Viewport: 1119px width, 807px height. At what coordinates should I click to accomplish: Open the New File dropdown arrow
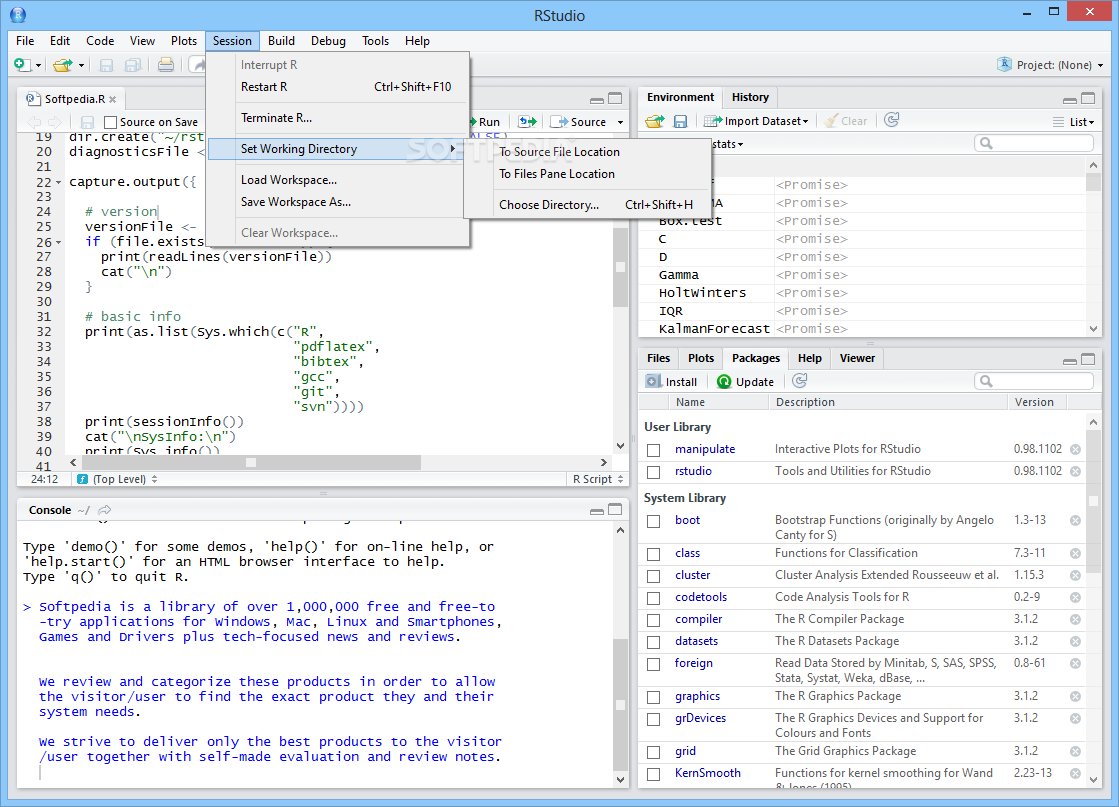[38, 66]
